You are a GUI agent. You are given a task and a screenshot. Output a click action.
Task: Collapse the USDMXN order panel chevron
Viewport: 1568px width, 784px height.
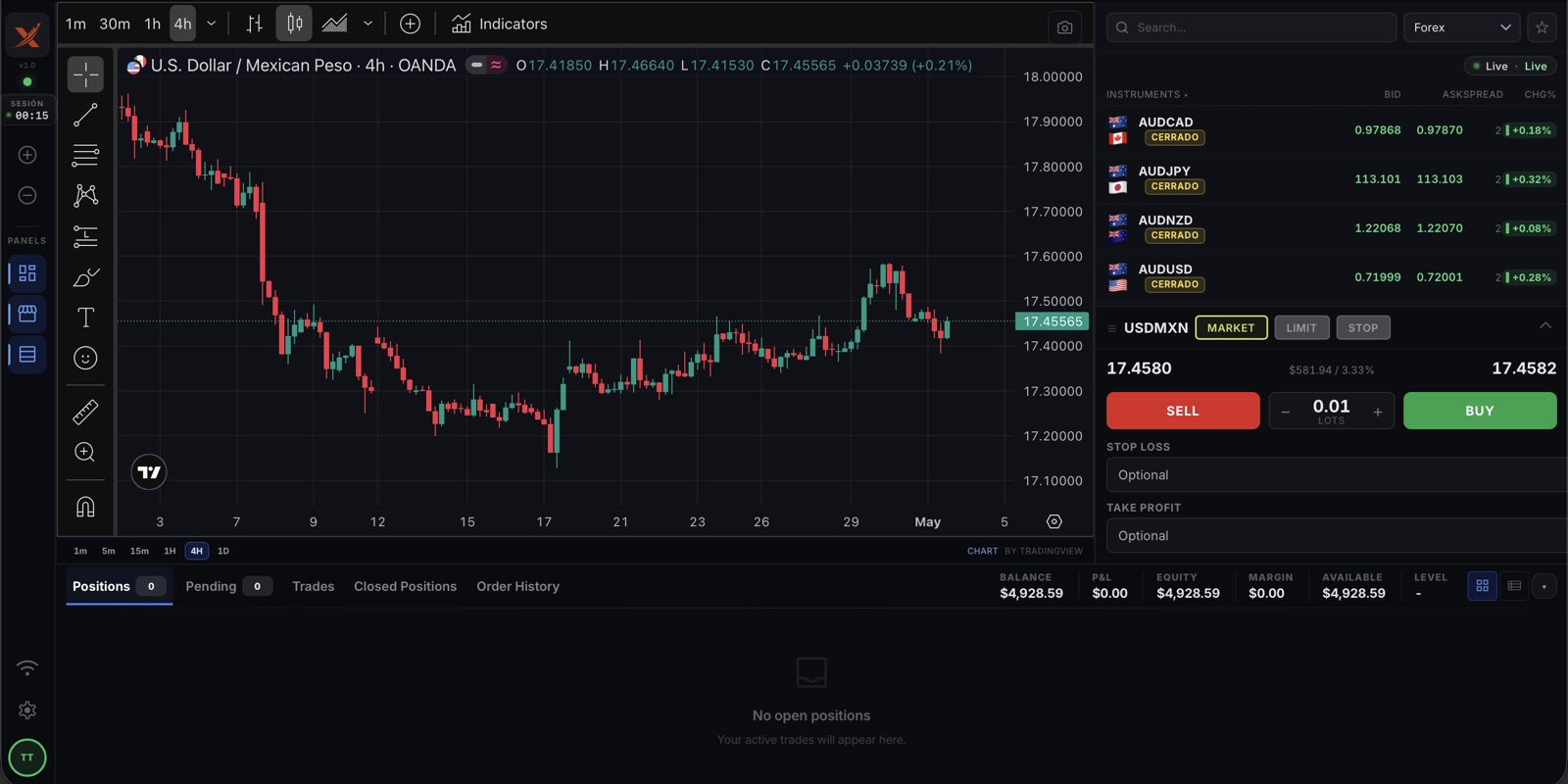1544,326
